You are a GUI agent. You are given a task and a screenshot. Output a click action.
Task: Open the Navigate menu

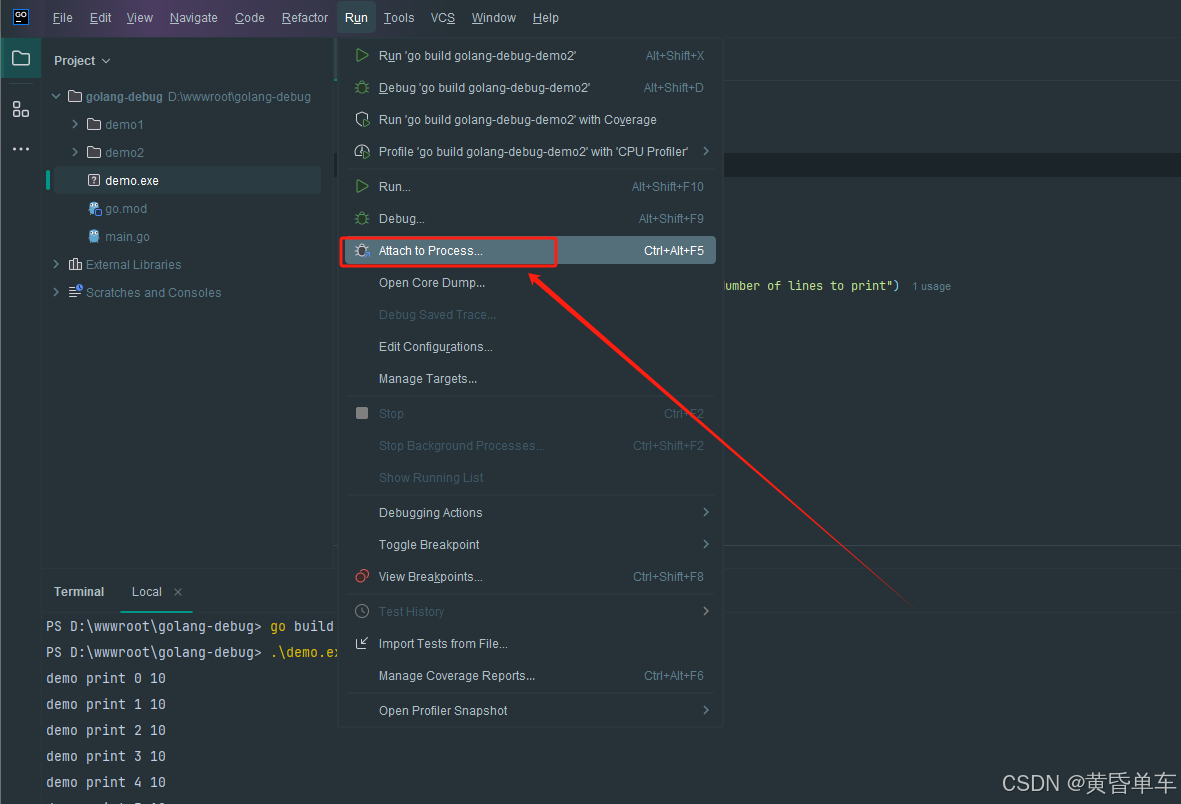click(194, 17)
